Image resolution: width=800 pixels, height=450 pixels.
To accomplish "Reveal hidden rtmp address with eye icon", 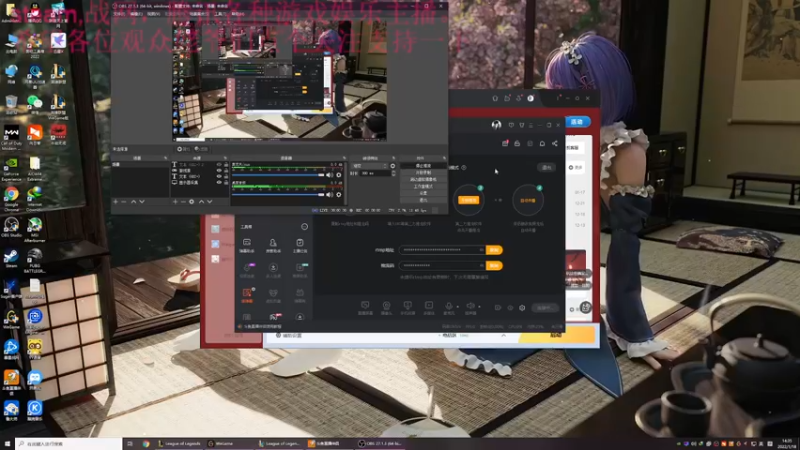I will [x=481, y=250].
